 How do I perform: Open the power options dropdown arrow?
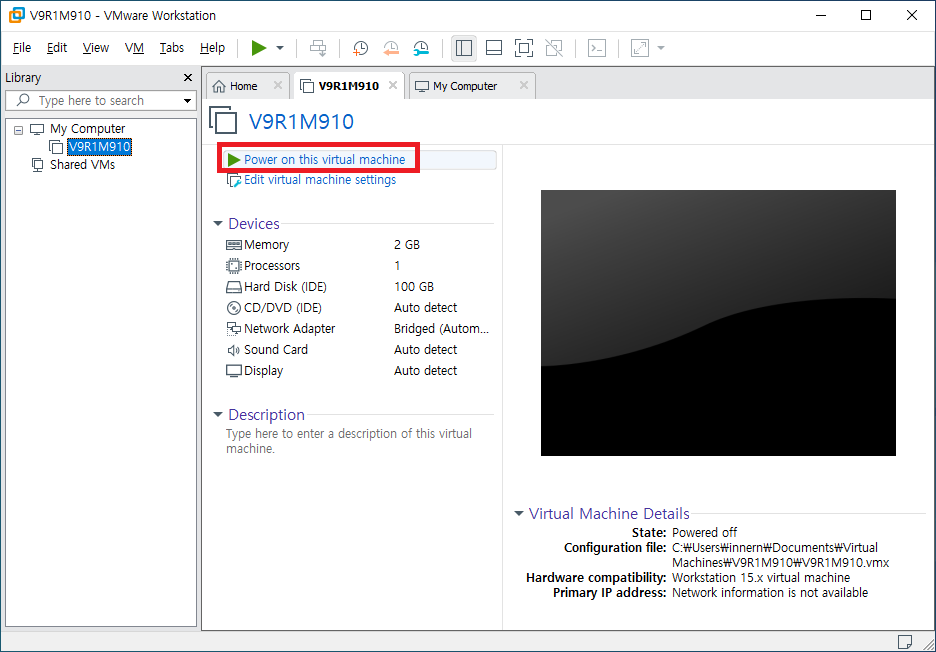tap(280, 48)
